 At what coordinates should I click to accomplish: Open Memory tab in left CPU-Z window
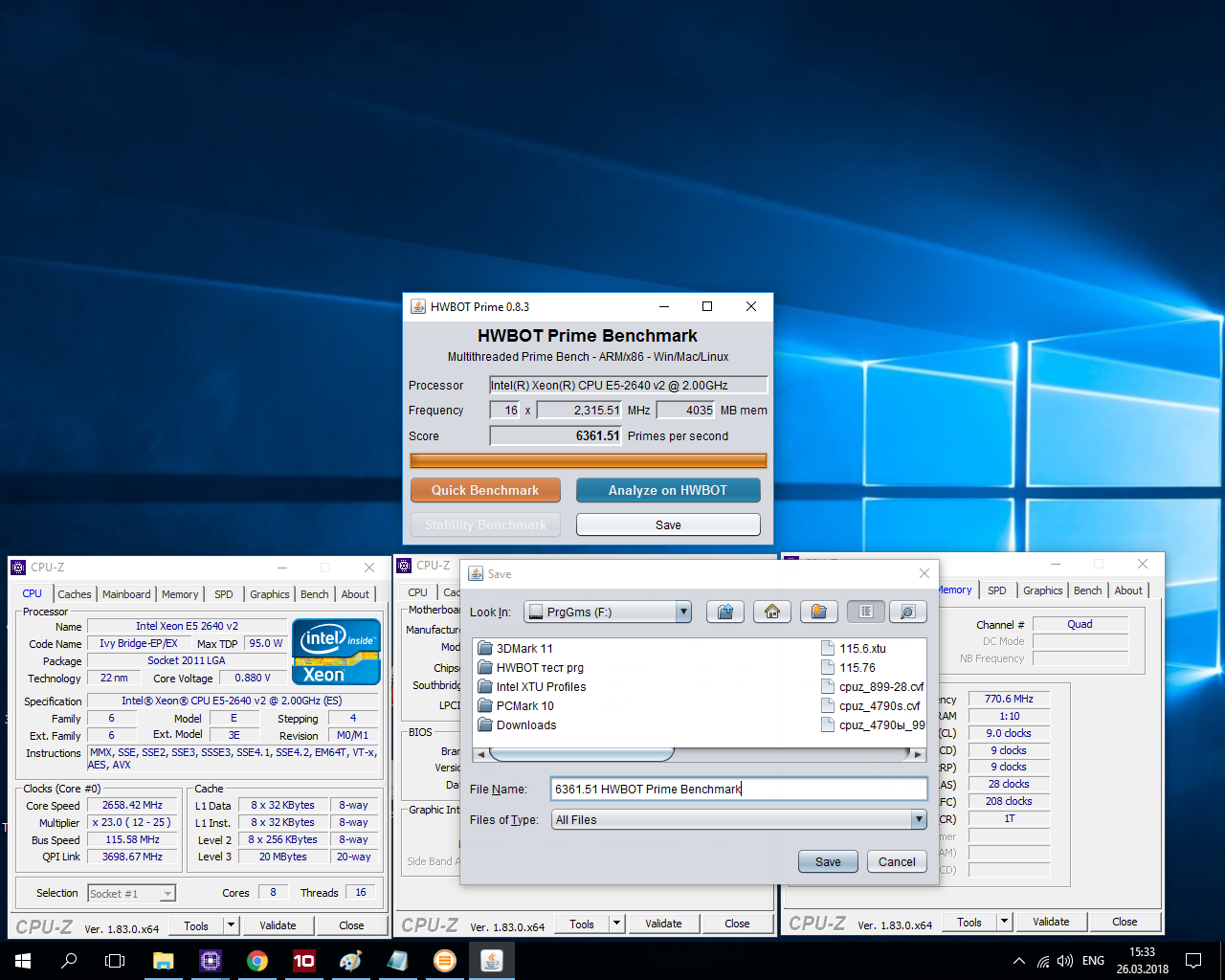180,594
